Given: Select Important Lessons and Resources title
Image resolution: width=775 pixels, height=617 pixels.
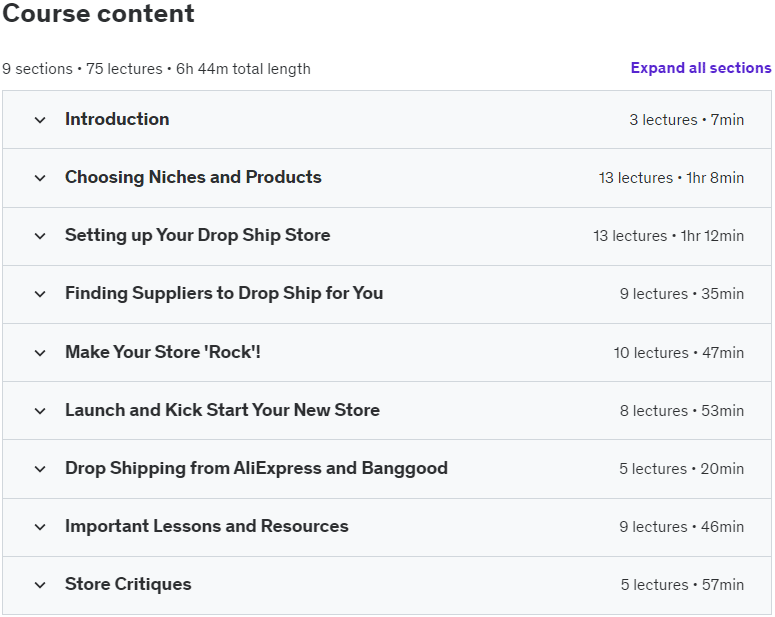Looking at the screenshot, I should pos(207,526).
